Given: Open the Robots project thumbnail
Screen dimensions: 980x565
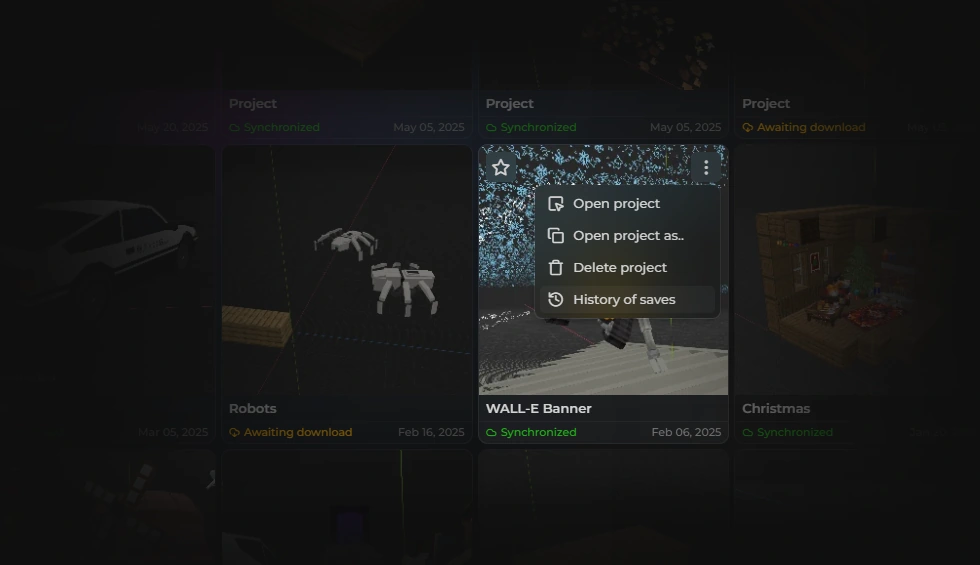Looking at the screenshot, I should (347, 270).
